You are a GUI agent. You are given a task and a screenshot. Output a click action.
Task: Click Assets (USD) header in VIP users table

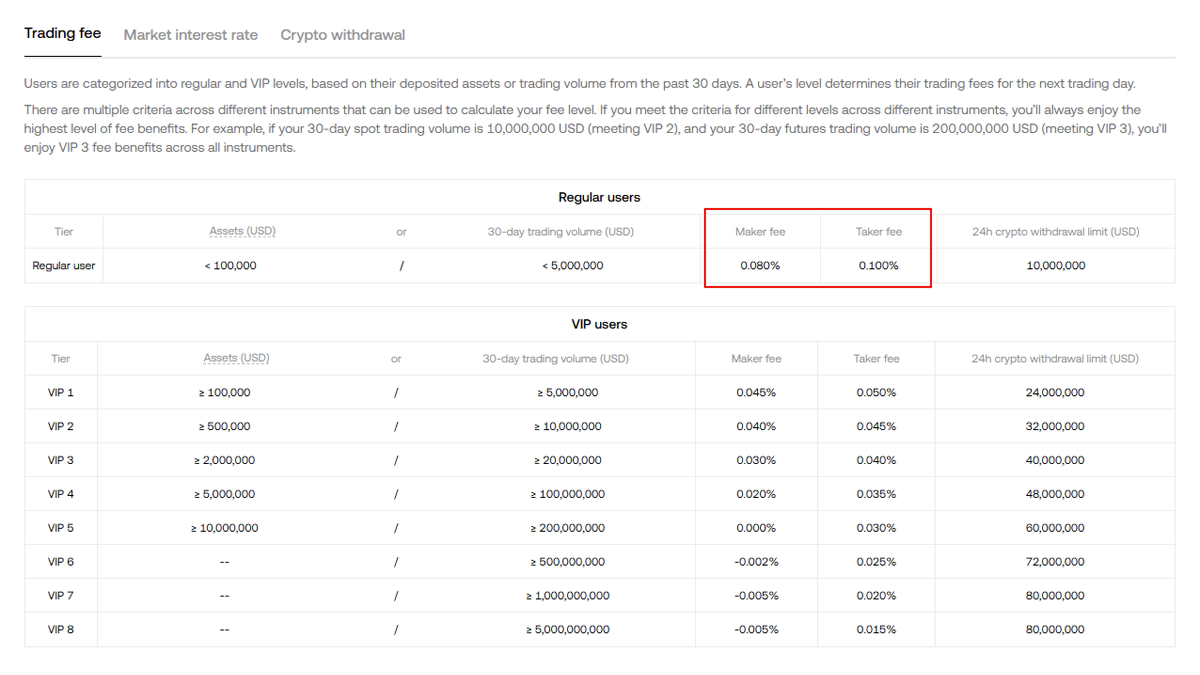(236, 359)
